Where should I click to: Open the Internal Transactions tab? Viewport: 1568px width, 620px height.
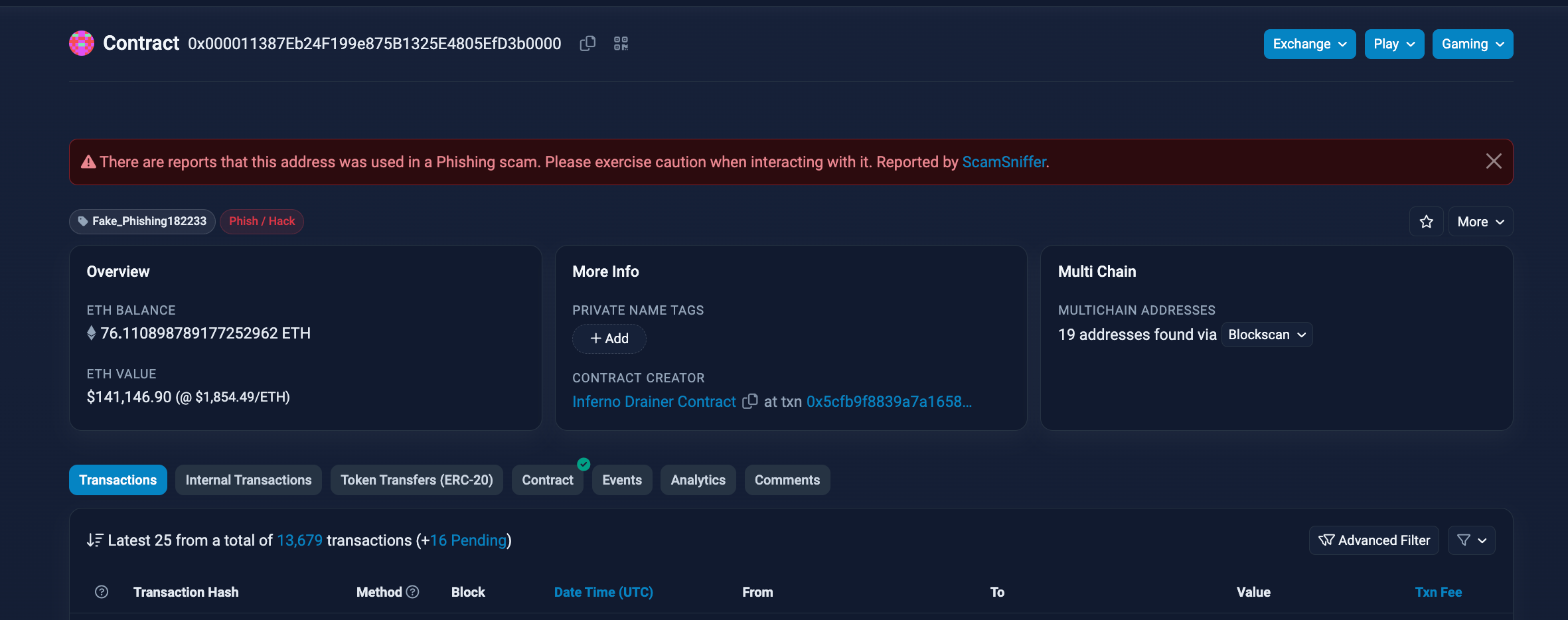(248, 480)
